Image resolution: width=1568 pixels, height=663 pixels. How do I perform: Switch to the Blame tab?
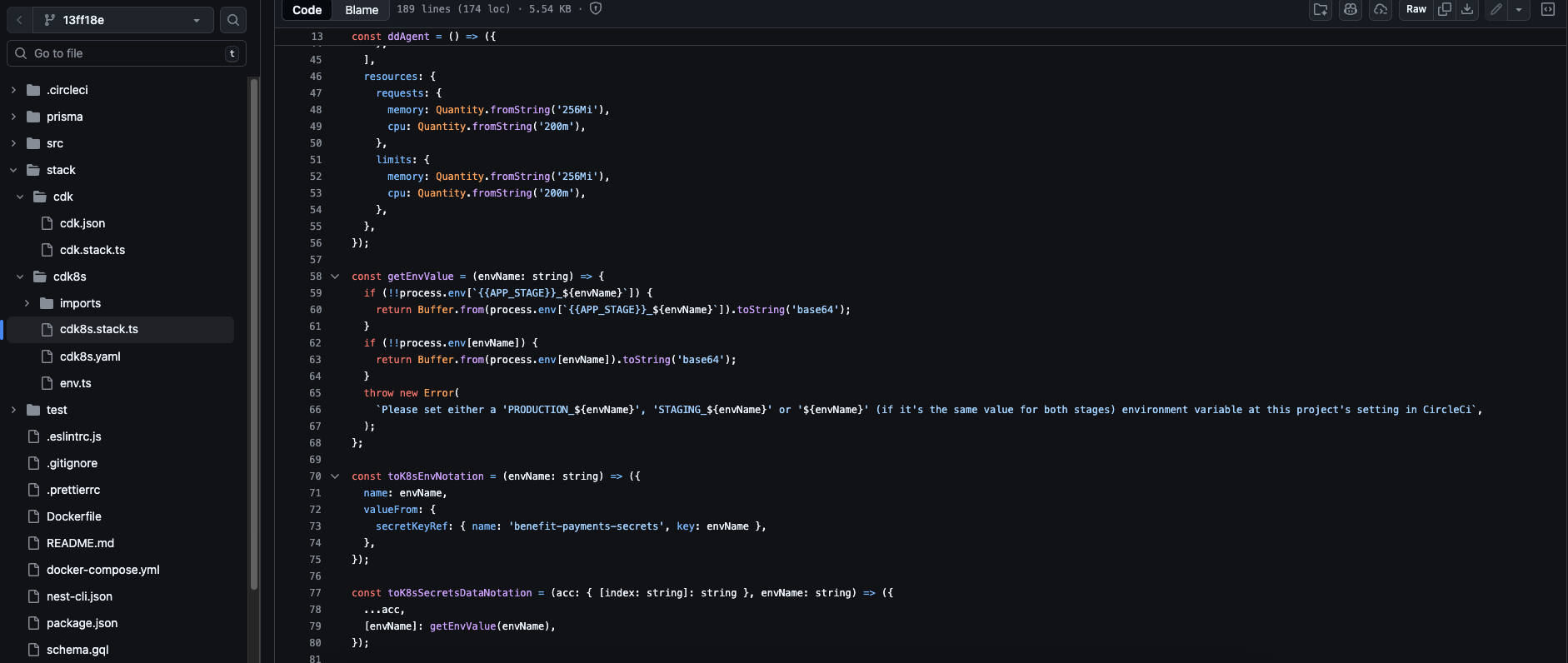[362, 10]
